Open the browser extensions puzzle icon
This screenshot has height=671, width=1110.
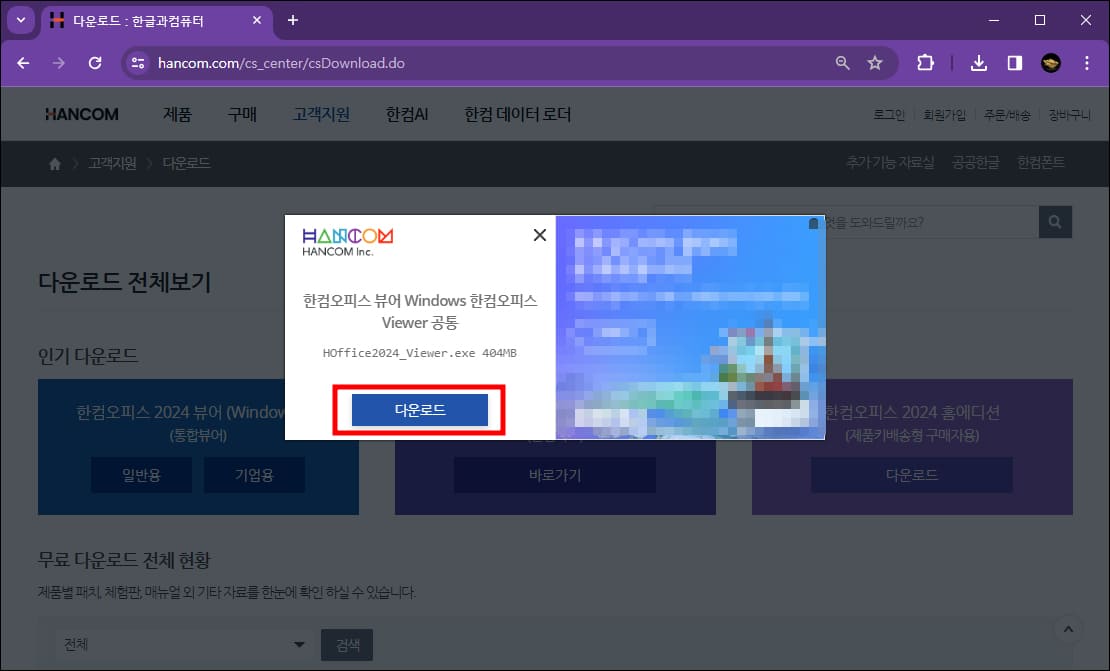click(925, 62)
